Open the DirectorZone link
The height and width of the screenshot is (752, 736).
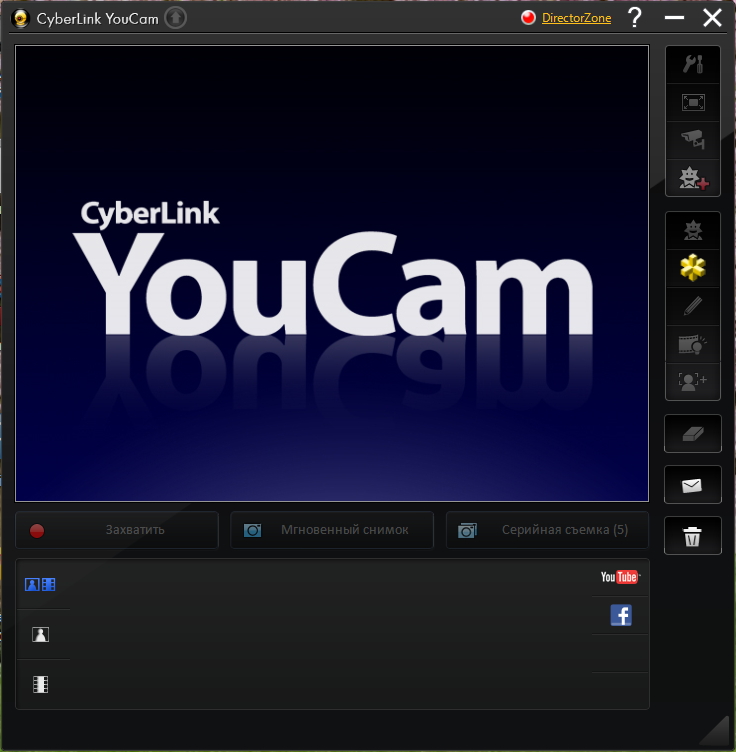point(576,18)
